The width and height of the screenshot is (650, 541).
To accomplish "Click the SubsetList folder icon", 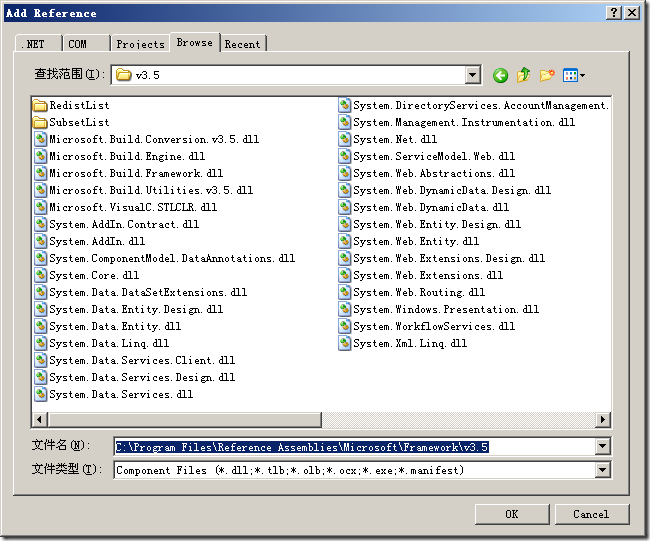I will point(40,122).
